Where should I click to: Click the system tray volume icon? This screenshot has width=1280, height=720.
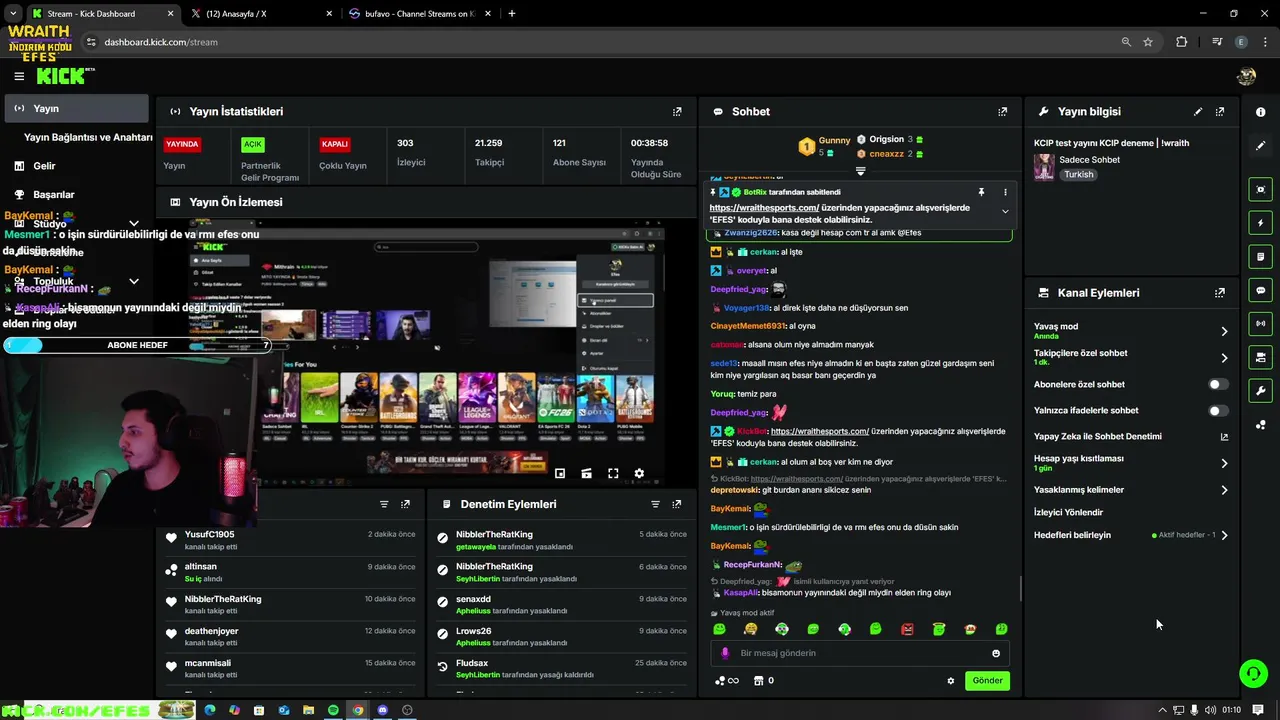point(1211,710)
